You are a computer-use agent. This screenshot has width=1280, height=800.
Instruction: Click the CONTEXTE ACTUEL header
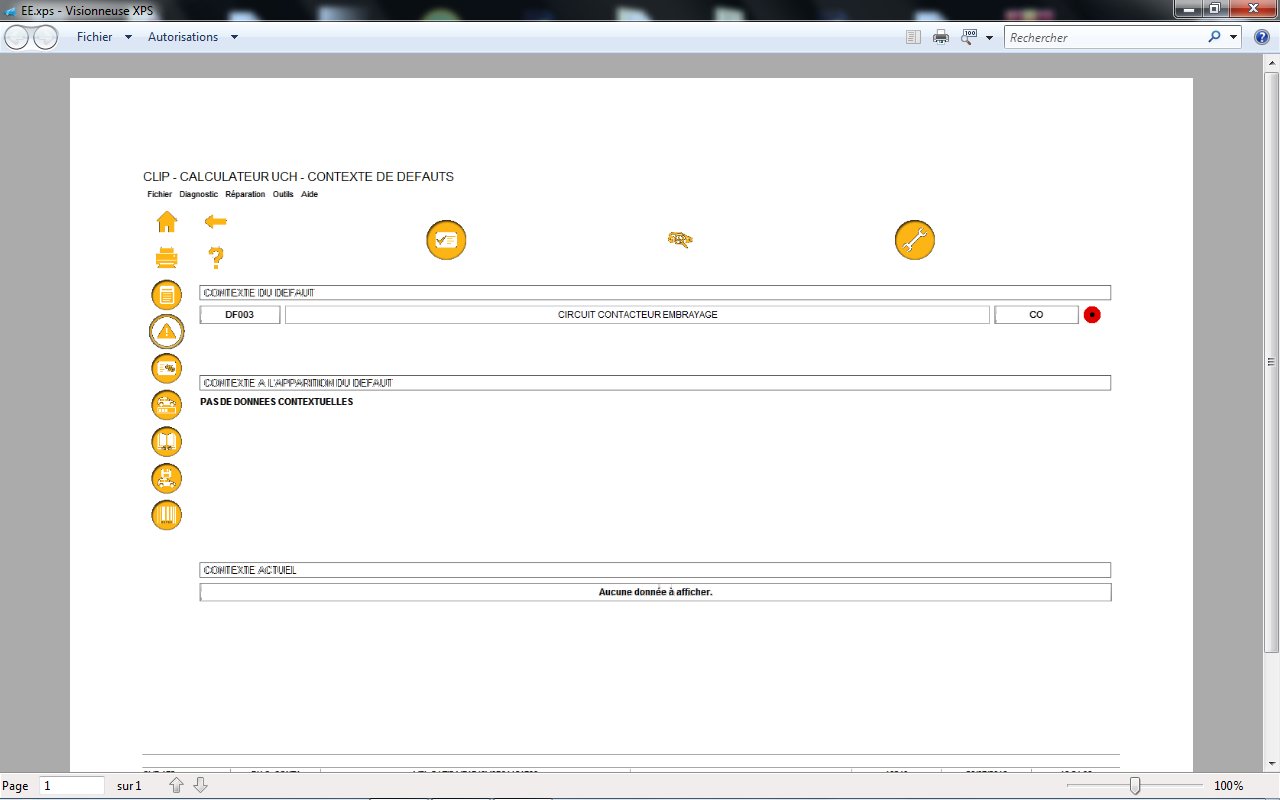(x=655, y=570)
